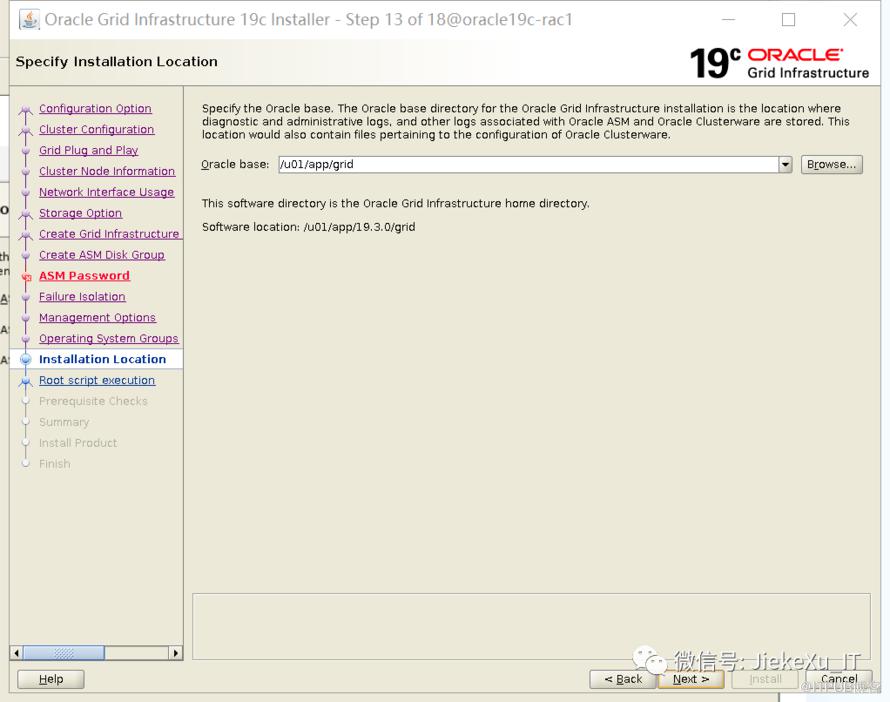Navigate to Network Interface Usage step
Viewport: 890px width, 702px height.
(106, 193)
